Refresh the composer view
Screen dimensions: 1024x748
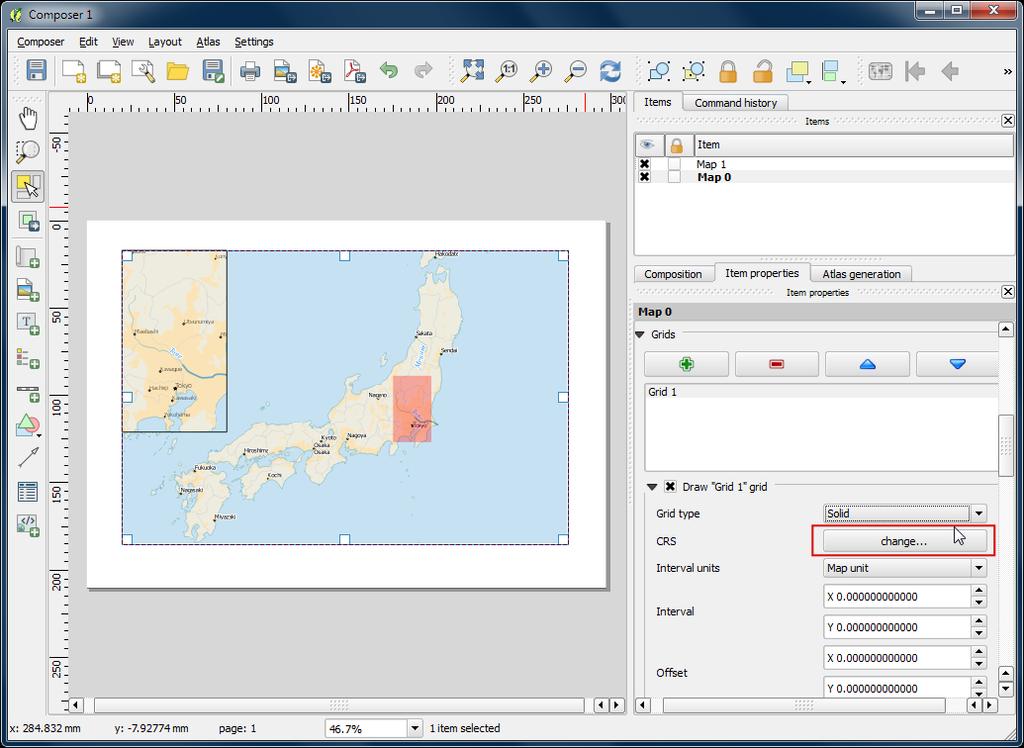click(611, 71)
